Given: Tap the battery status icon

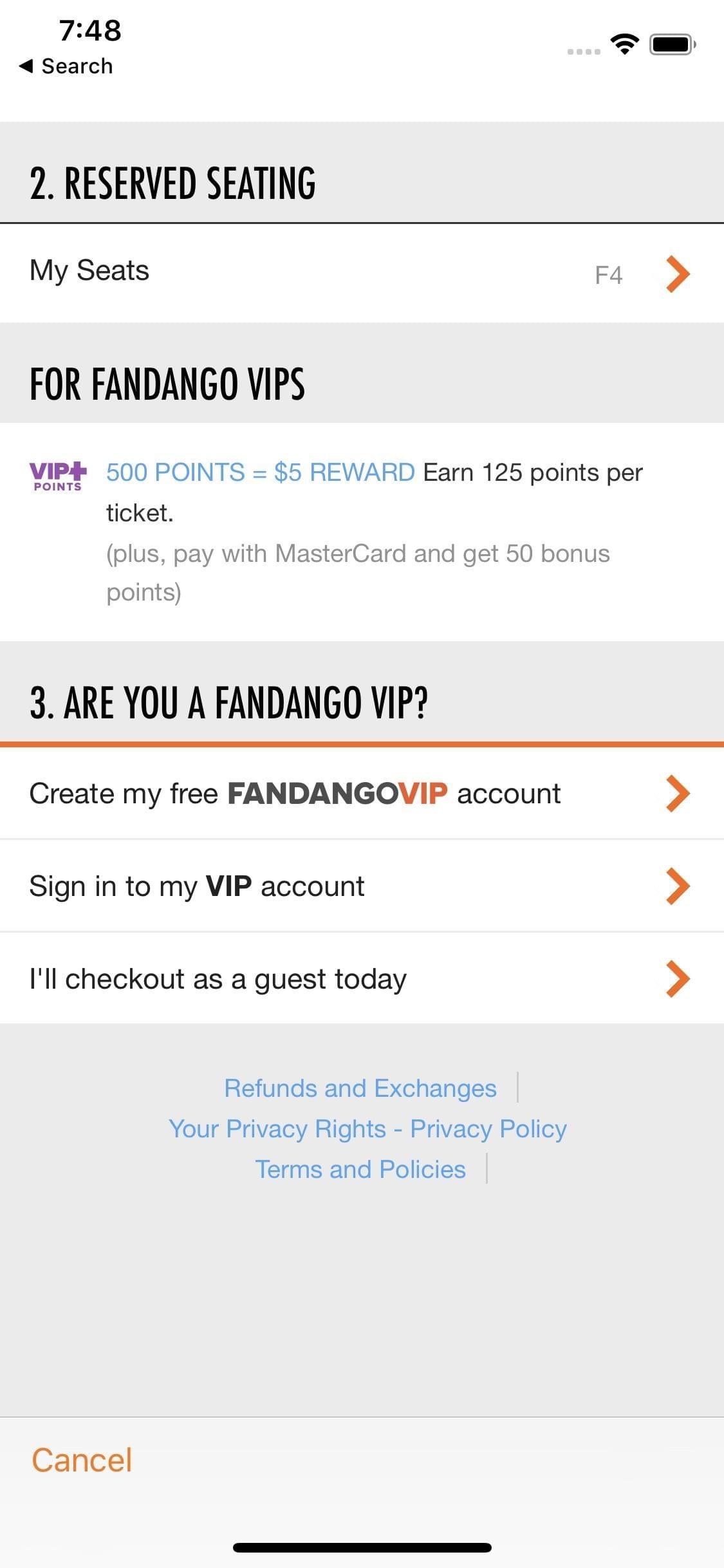Looking at the screenshot, I should coord(672,44).
